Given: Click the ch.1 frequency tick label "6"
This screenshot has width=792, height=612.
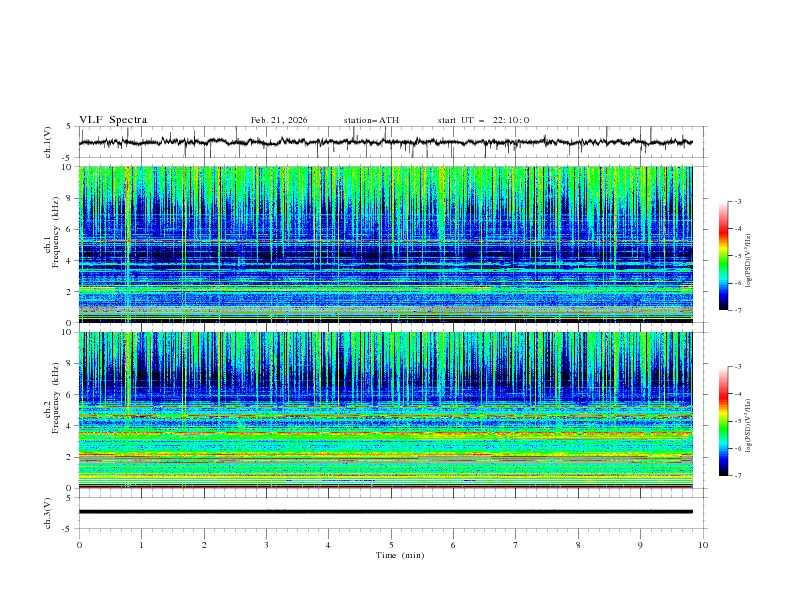Looking at the screenshot, I should pyautogui.click(x=70, y=229).
